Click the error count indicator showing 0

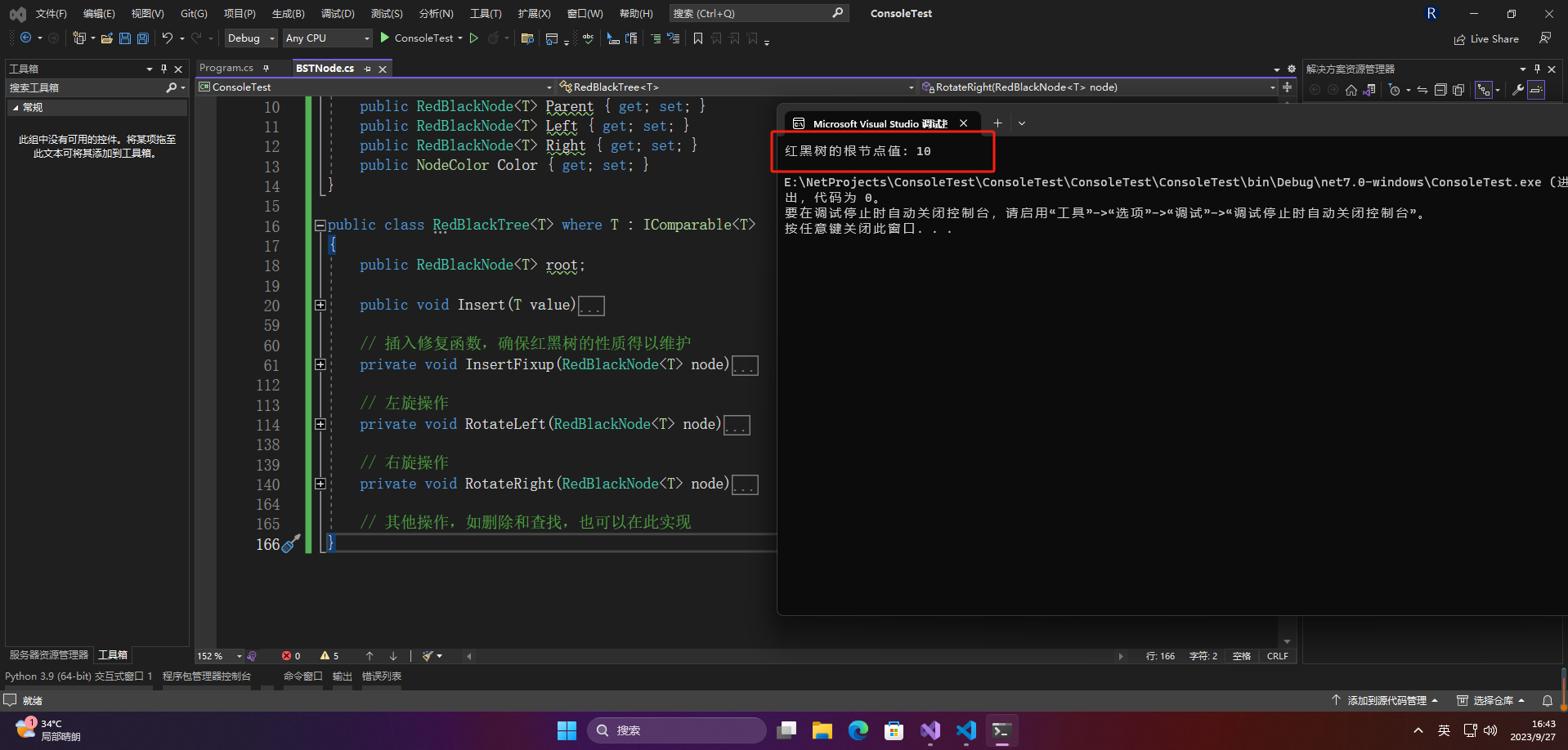click(x=291, y=656)
